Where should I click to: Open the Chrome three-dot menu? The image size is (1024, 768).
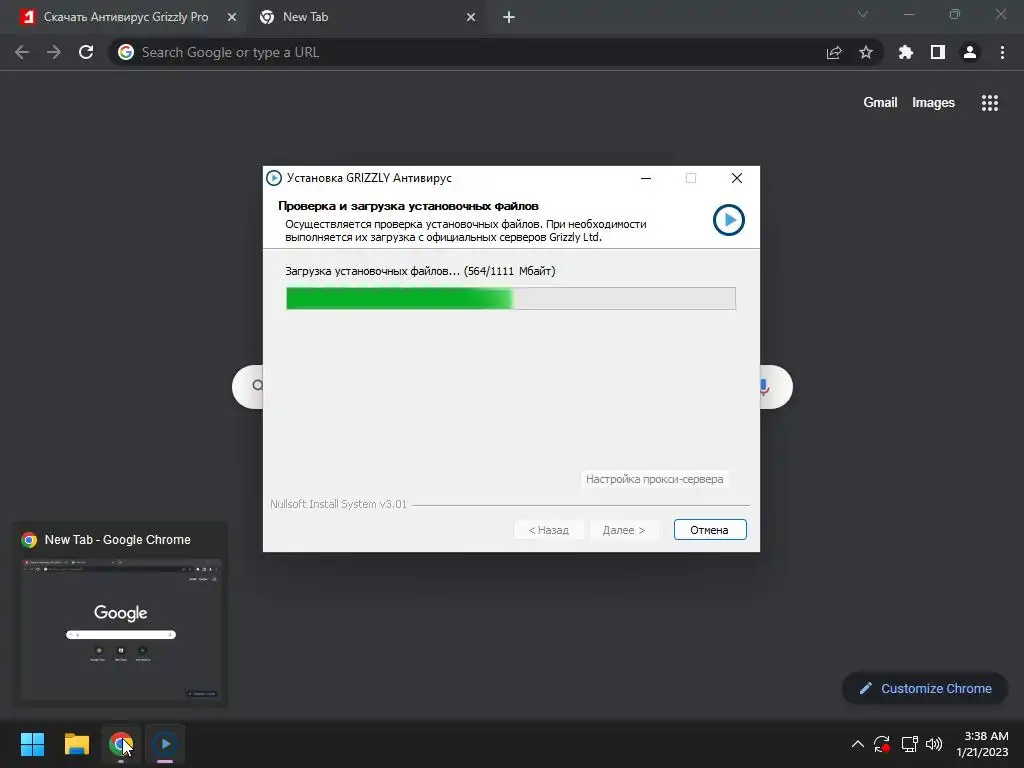(1002, 52)
